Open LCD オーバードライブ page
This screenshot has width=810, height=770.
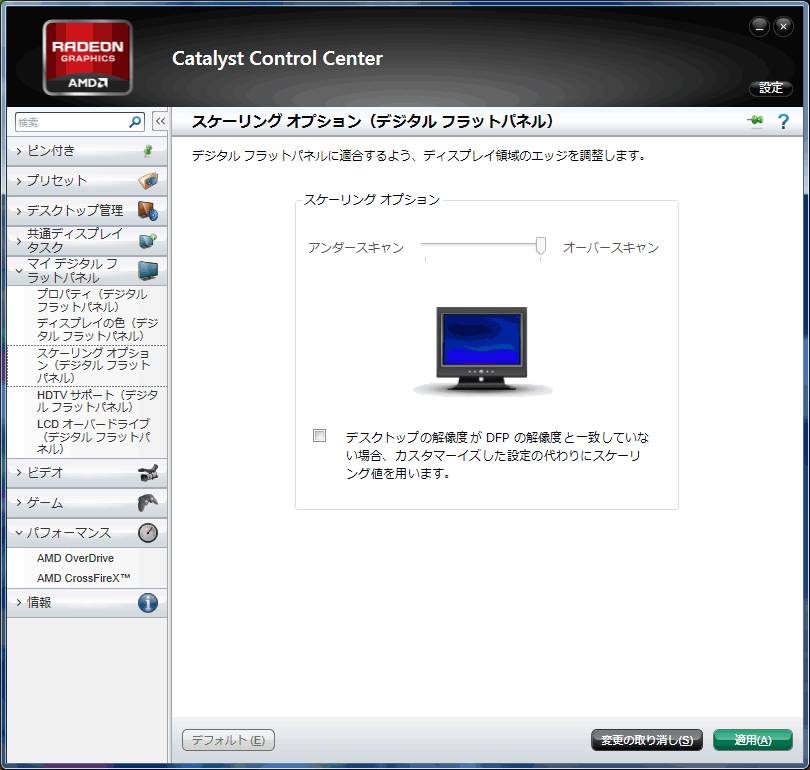point(94,436)
